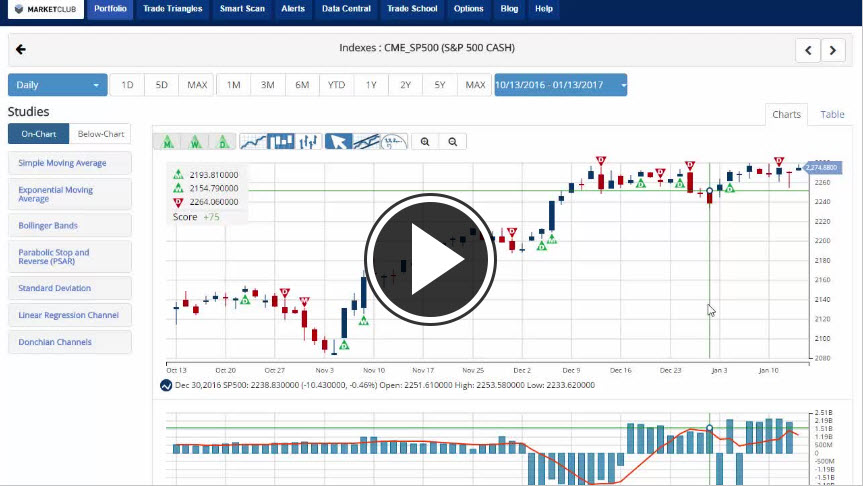The image size is (863, 486).
Task: Open the Options menu
Action: click(x=468, y=9)
